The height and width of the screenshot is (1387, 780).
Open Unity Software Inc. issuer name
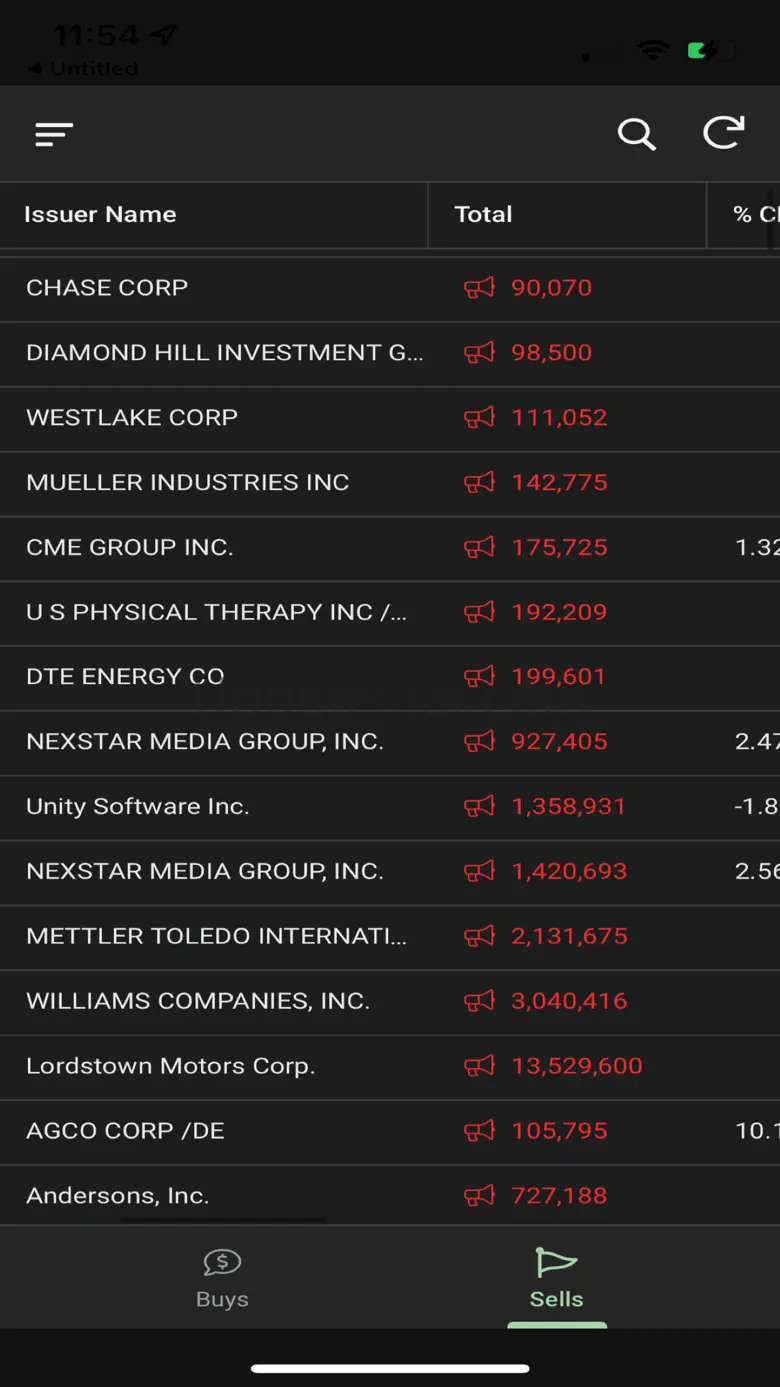137,807
